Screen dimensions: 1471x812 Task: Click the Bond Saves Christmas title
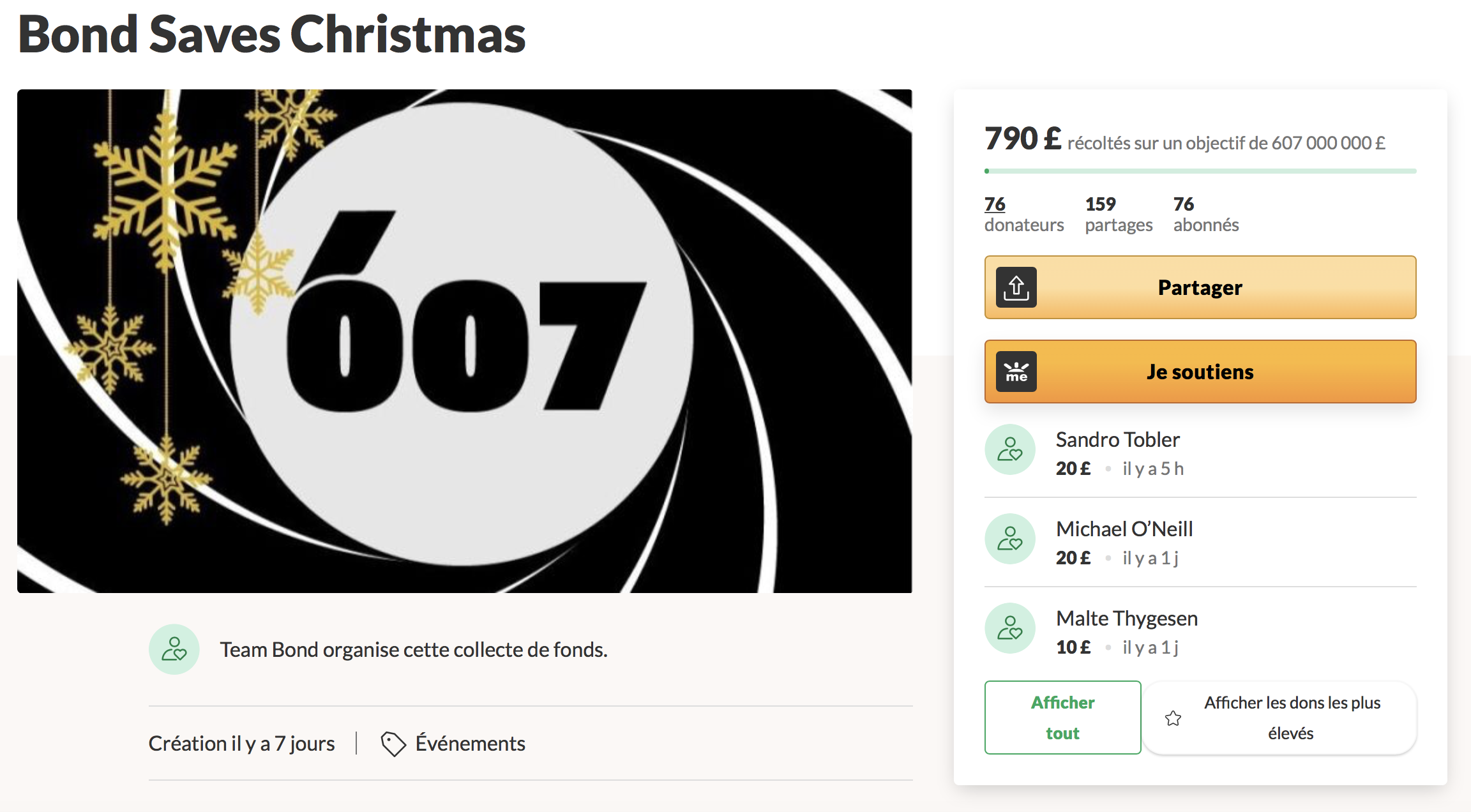click(272, 34)
